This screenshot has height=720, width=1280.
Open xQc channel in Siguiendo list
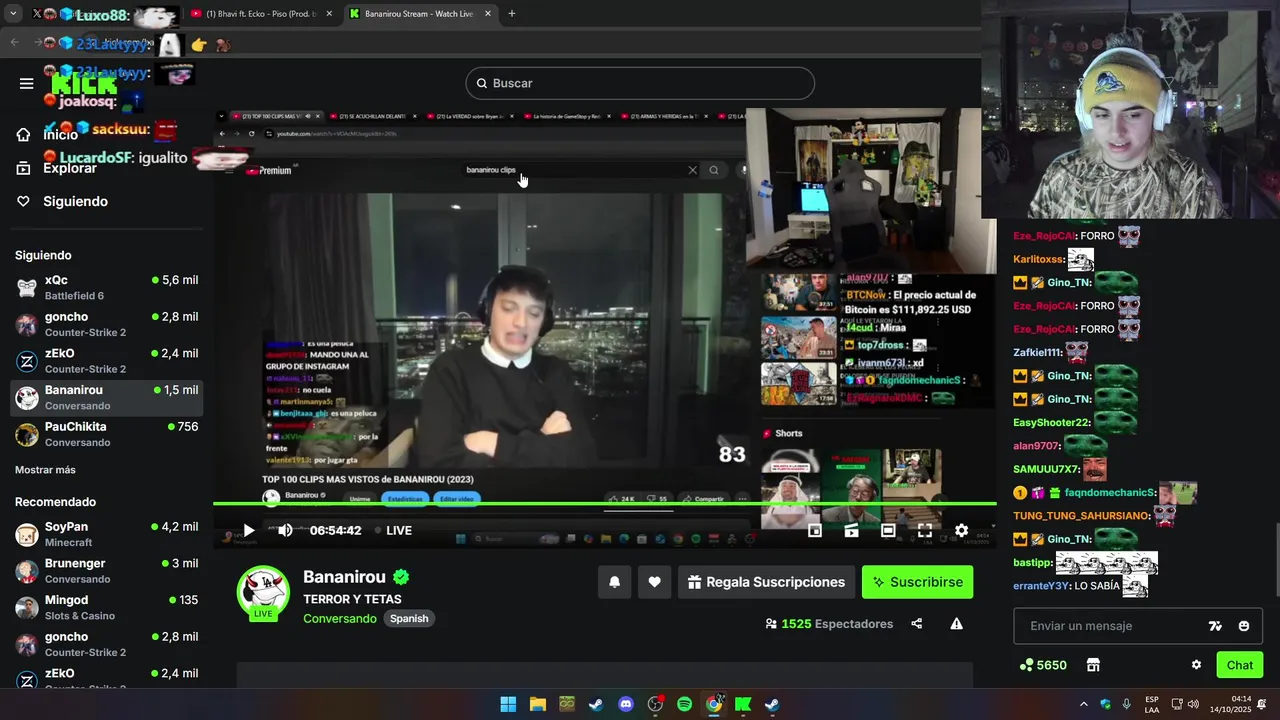tap(107, 288)
